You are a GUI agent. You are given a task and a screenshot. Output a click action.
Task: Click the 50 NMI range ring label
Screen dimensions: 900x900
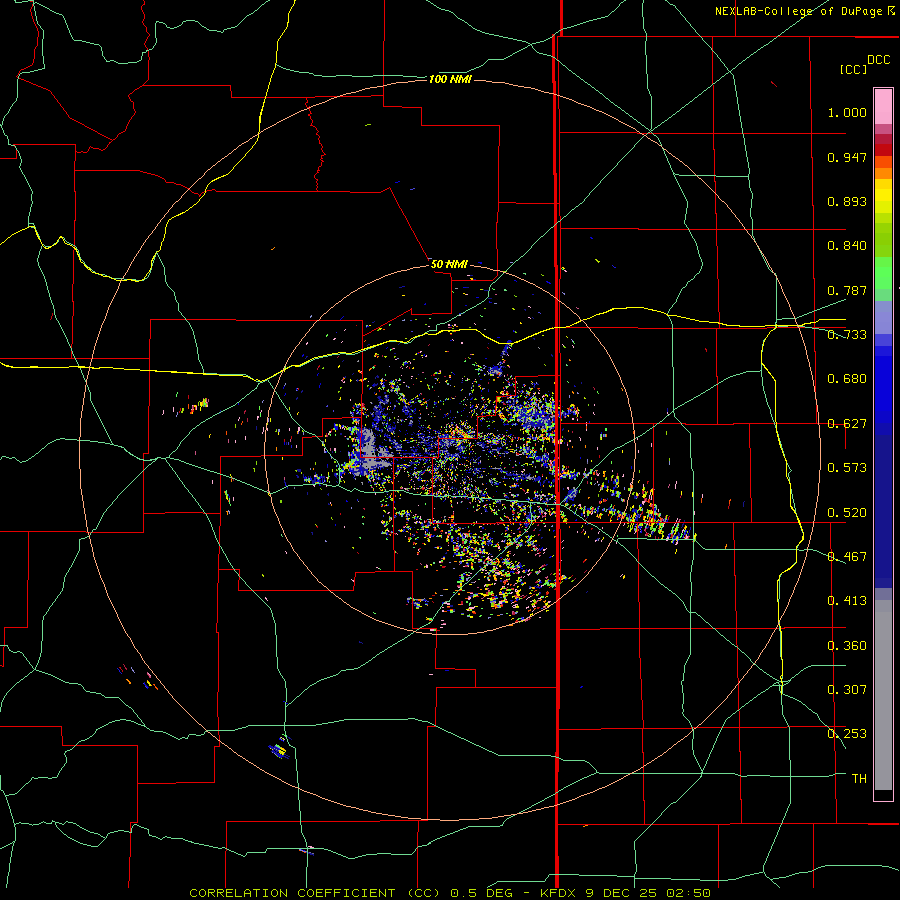pos(449,265)
